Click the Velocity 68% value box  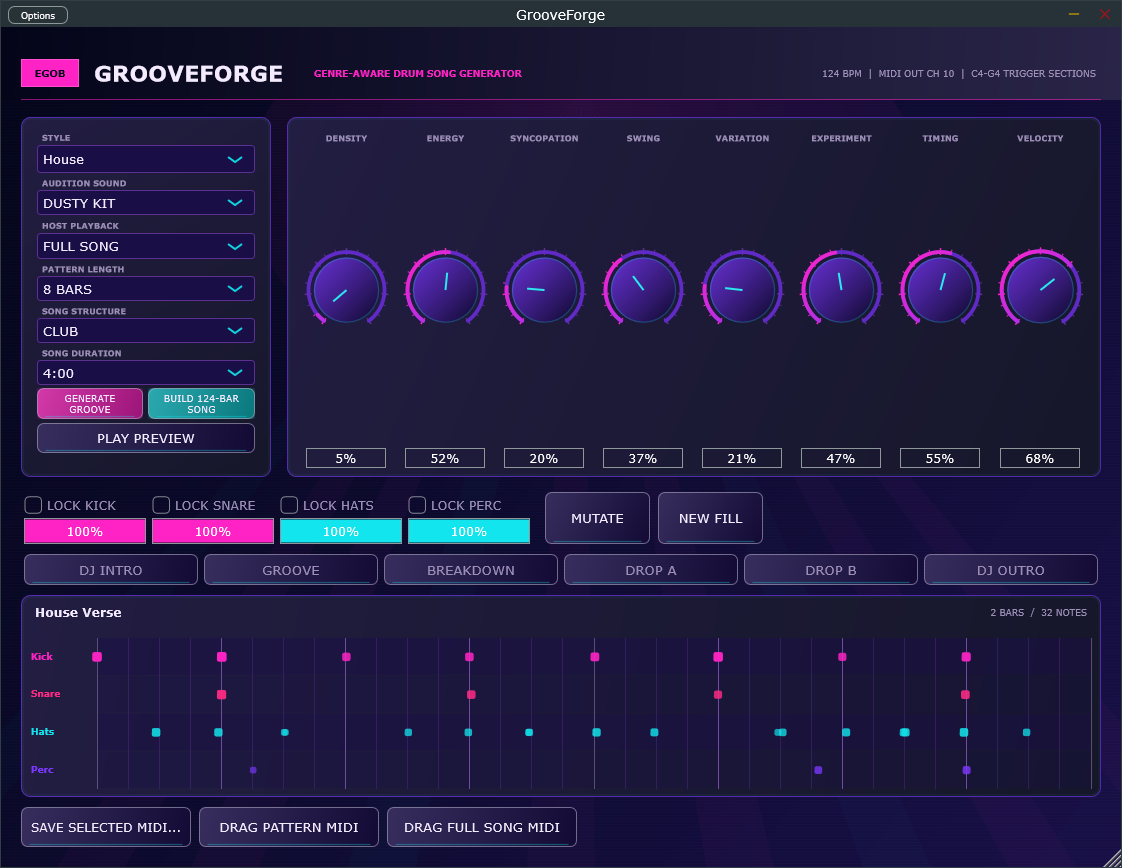tap(1040, 458)
